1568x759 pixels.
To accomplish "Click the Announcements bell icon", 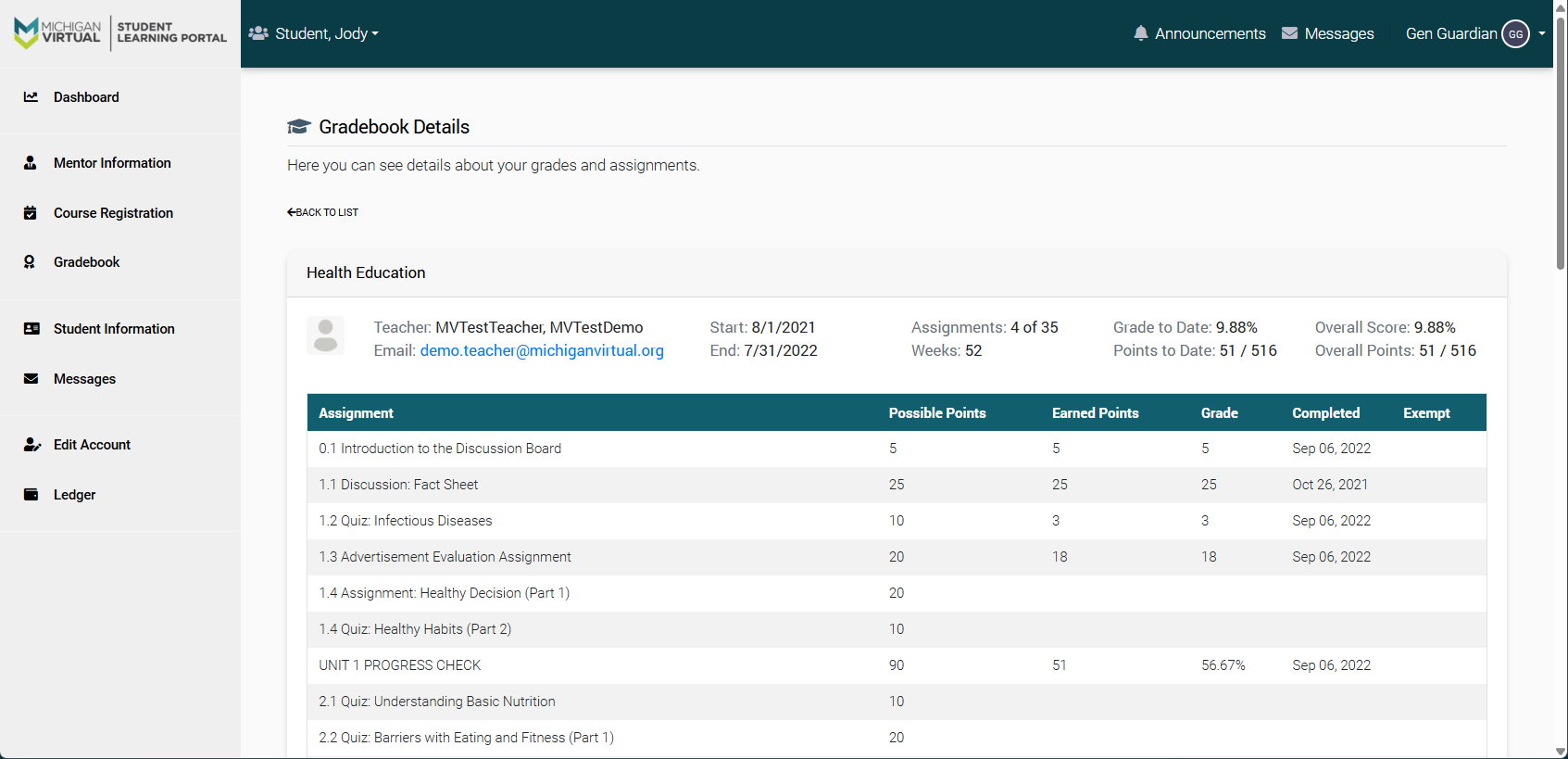I will click(x=1141, y=33).
